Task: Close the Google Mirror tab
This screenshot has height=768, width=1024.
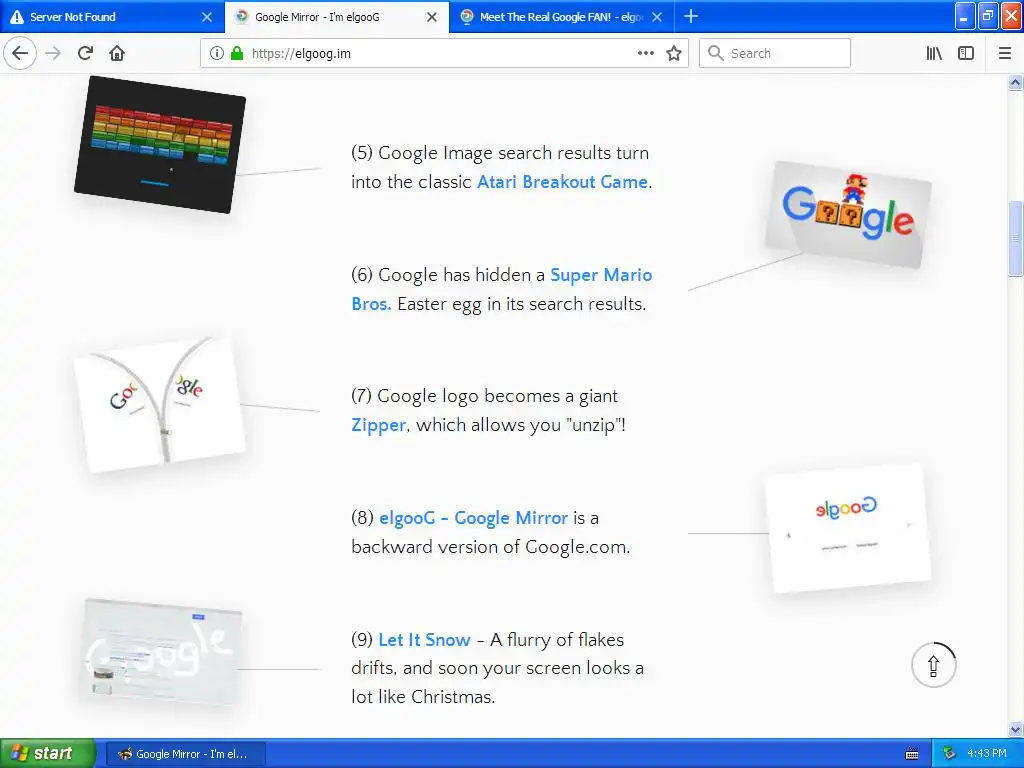Action: [432, 17]
